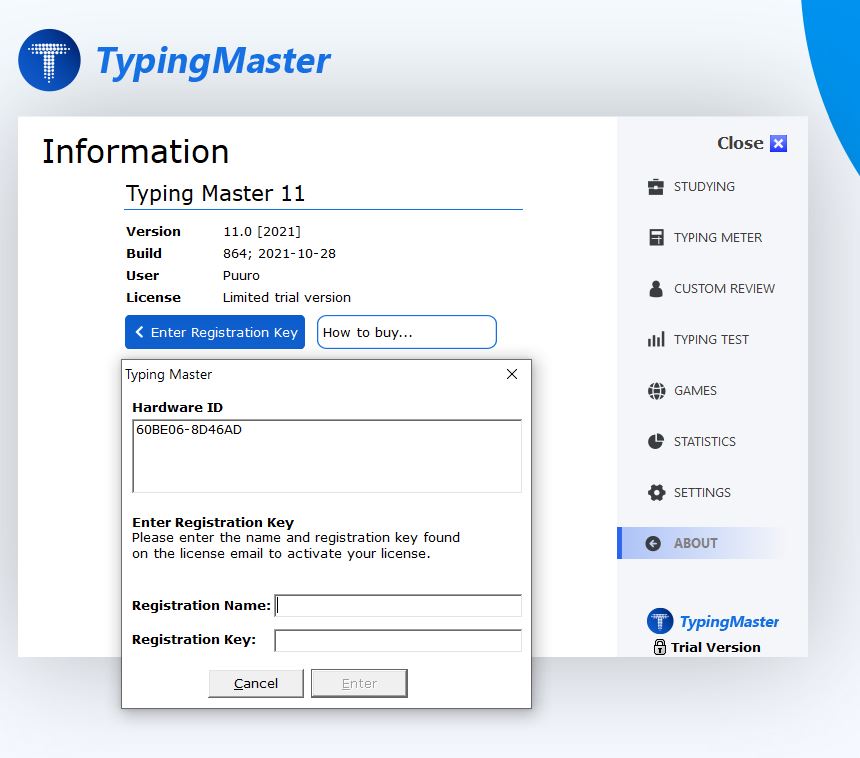Go to CUSTOM REVIEW

click(724, 289)
